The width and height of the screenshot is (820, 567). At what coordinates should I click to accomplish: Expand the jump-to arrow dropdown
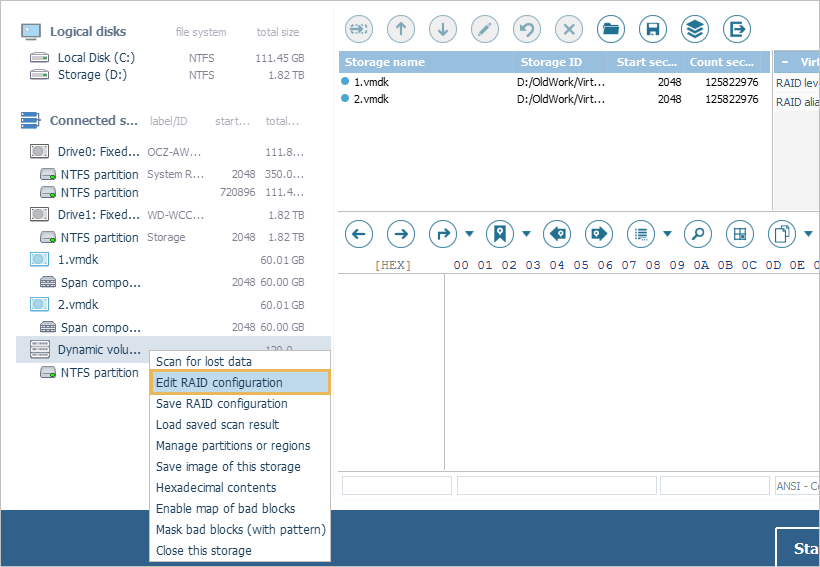pyautogui.click(x=469, y=235)
